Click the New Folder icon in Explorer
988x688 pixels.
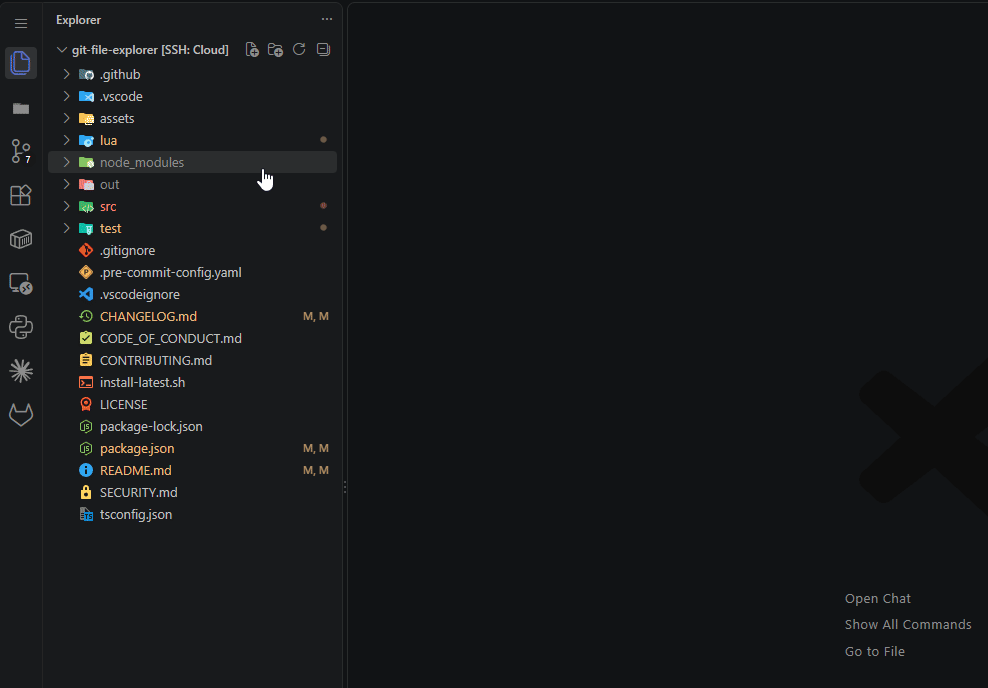[x=275, y=50]
